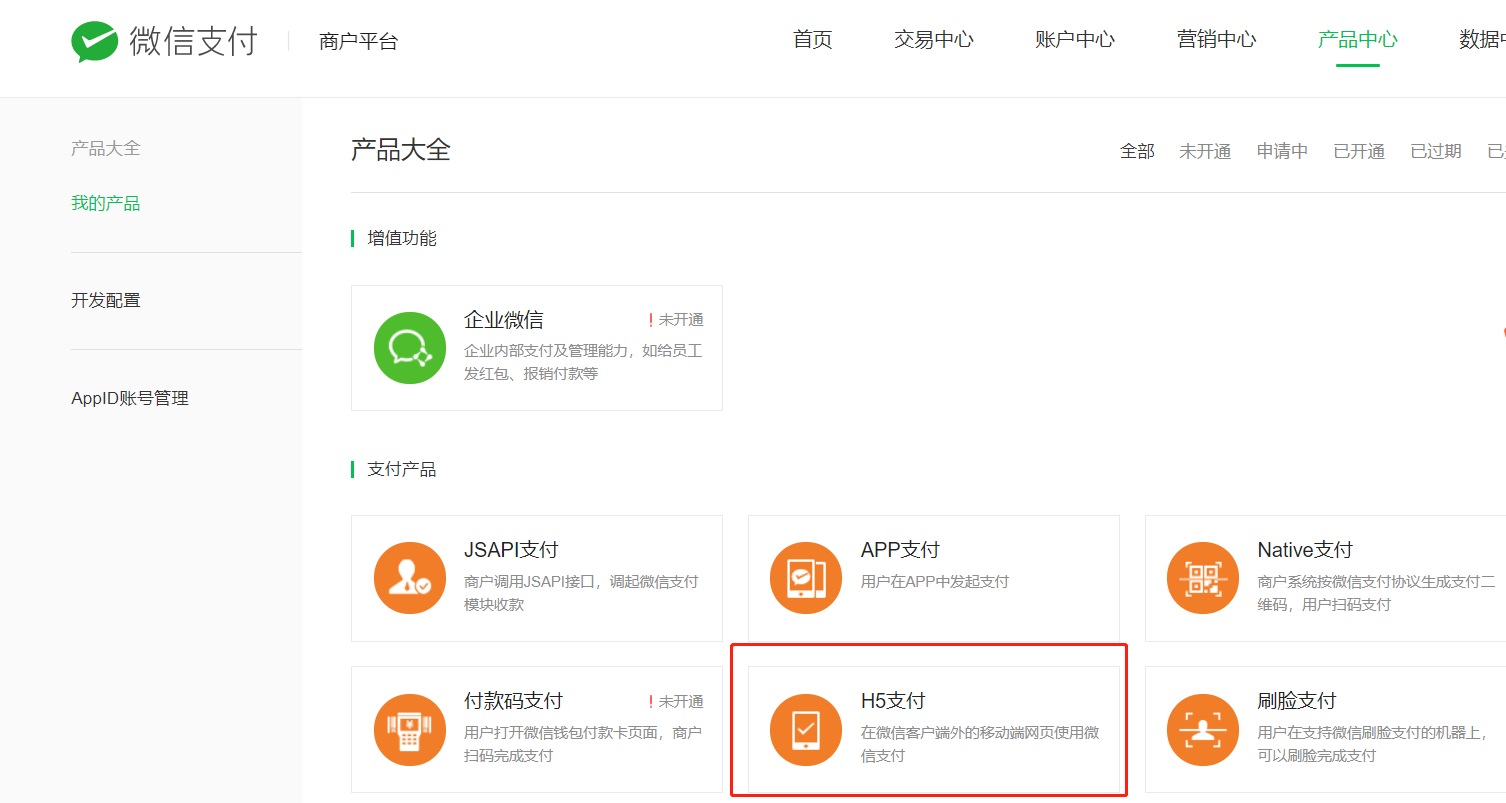Click the 付款码支付 POS terminal icon

(x=410, y=729)
